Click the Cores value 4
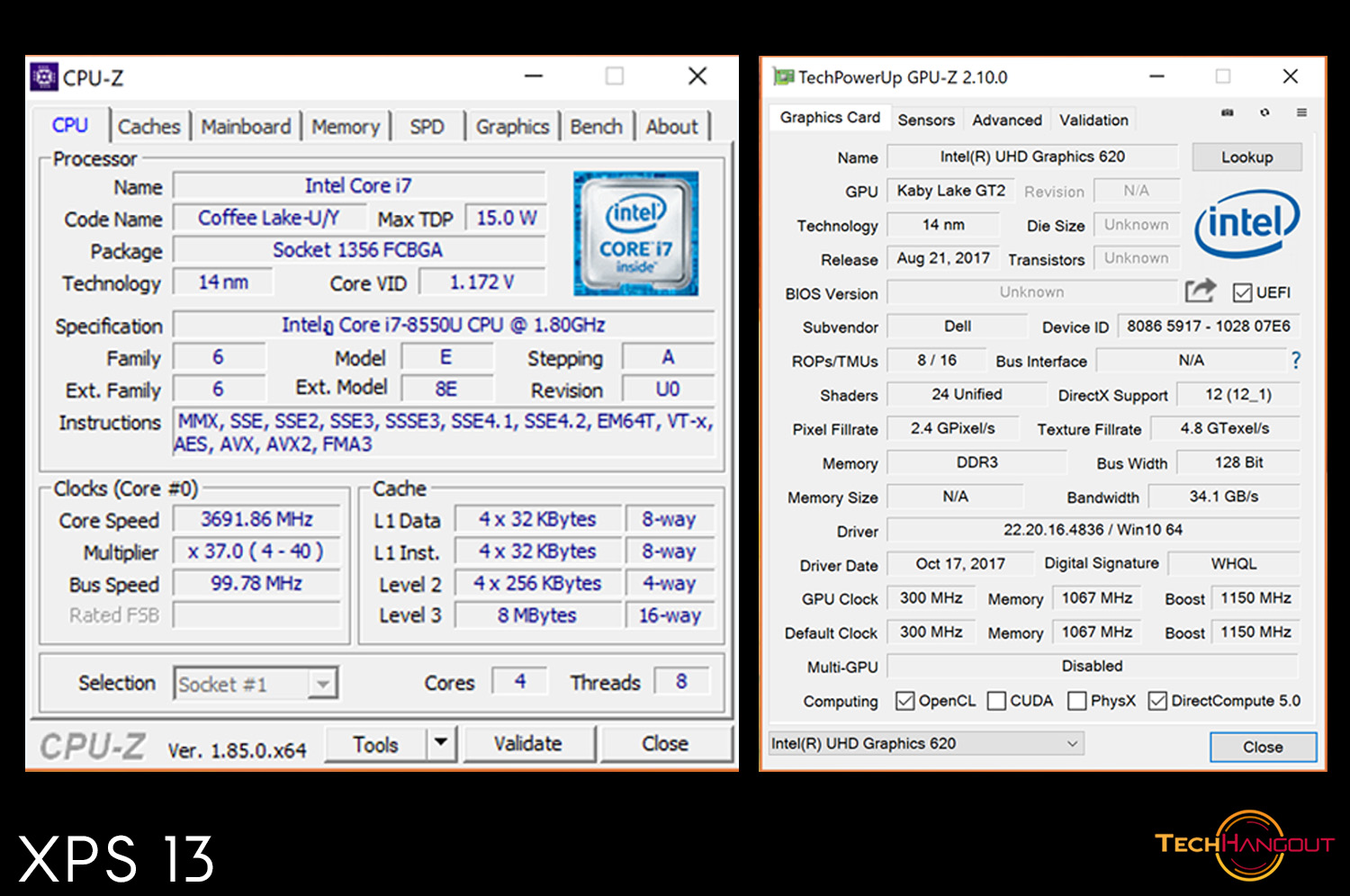 520,682
